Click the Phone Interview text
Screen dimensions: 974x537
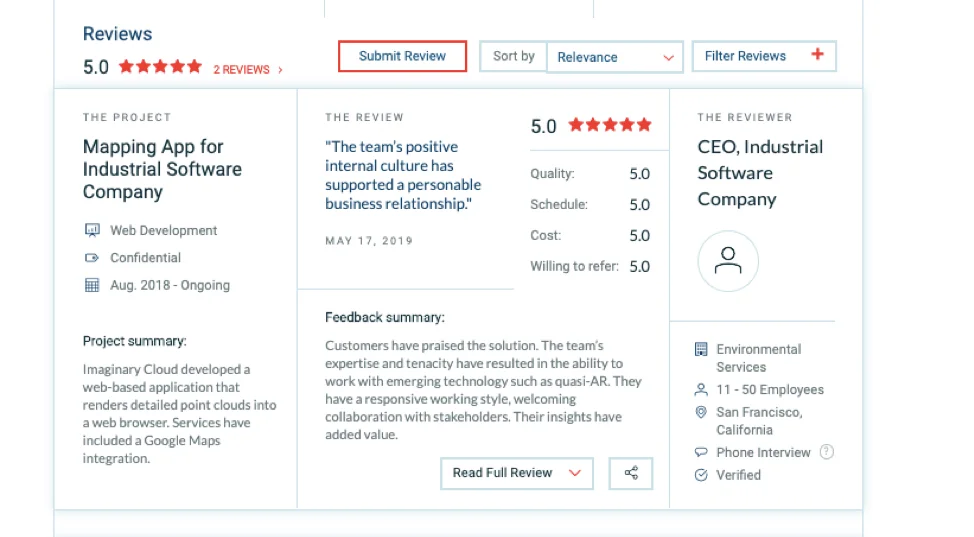pos(763,452)
